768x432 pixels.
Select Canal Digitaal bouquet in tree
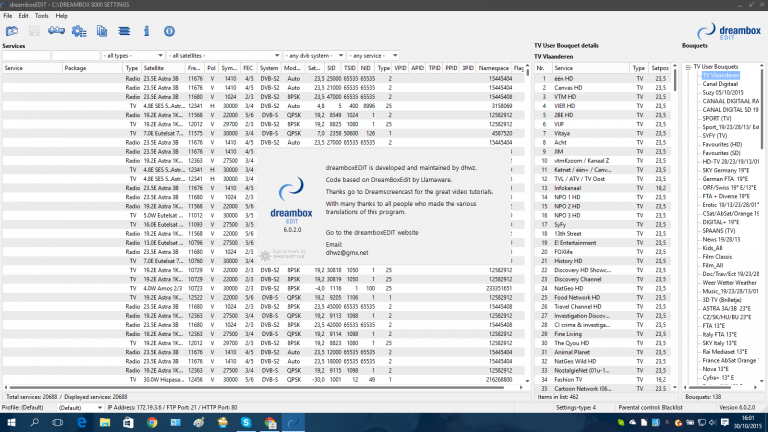coord(724,83)
